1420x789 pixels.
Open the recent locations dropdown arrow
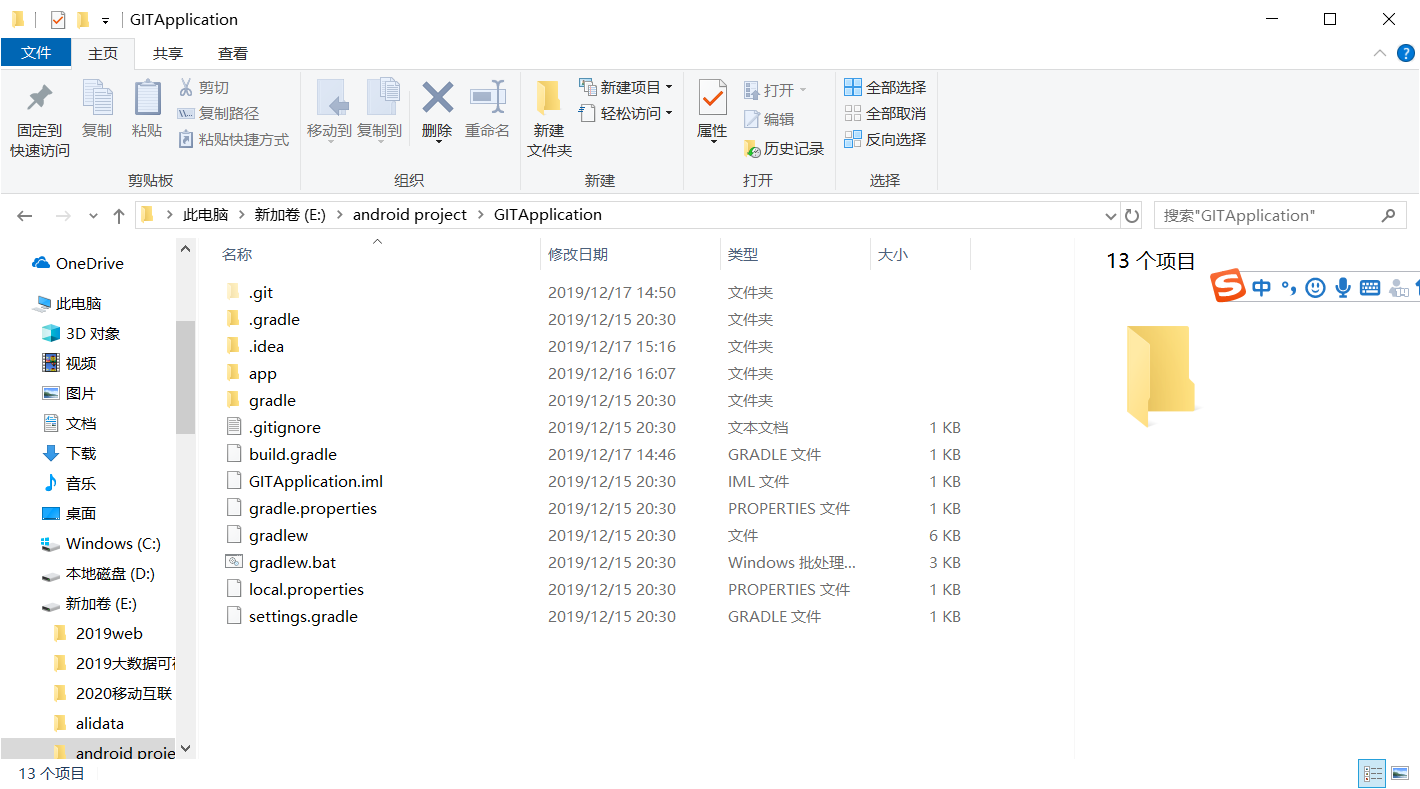pos(94,216)
